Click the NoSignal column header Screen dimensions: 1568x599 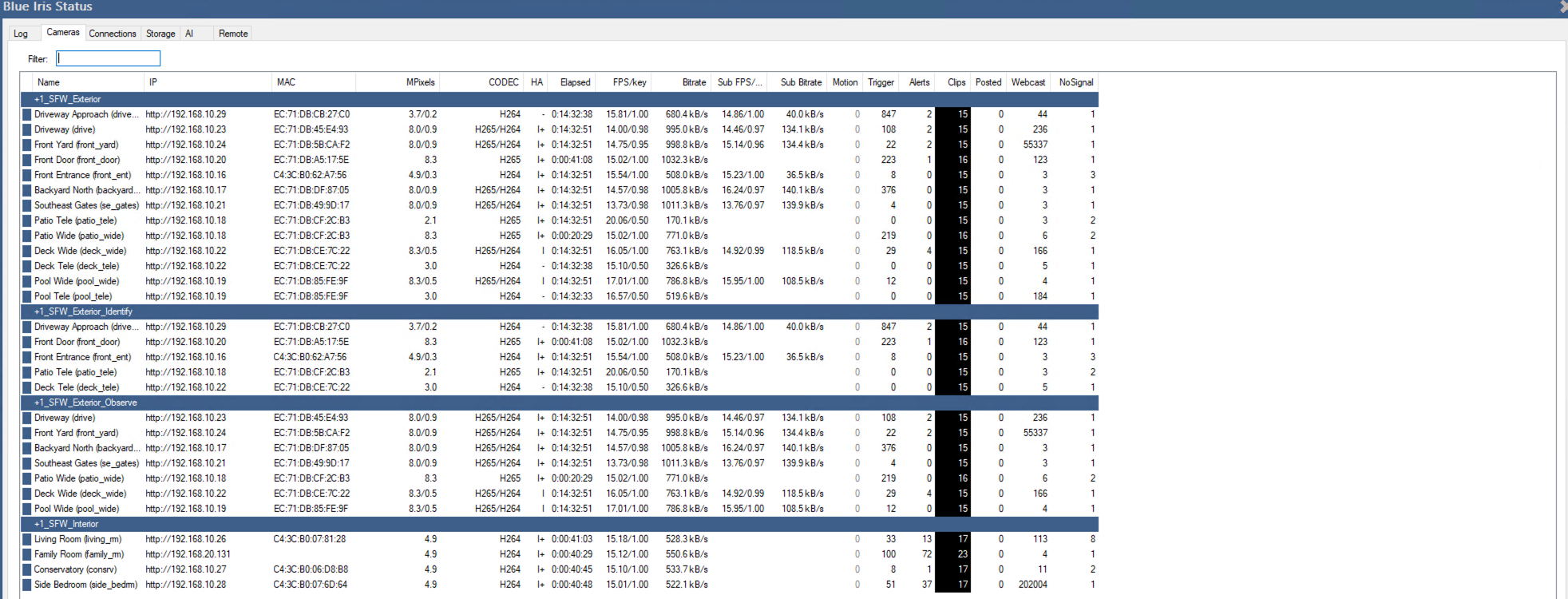tap(1075, 82)
